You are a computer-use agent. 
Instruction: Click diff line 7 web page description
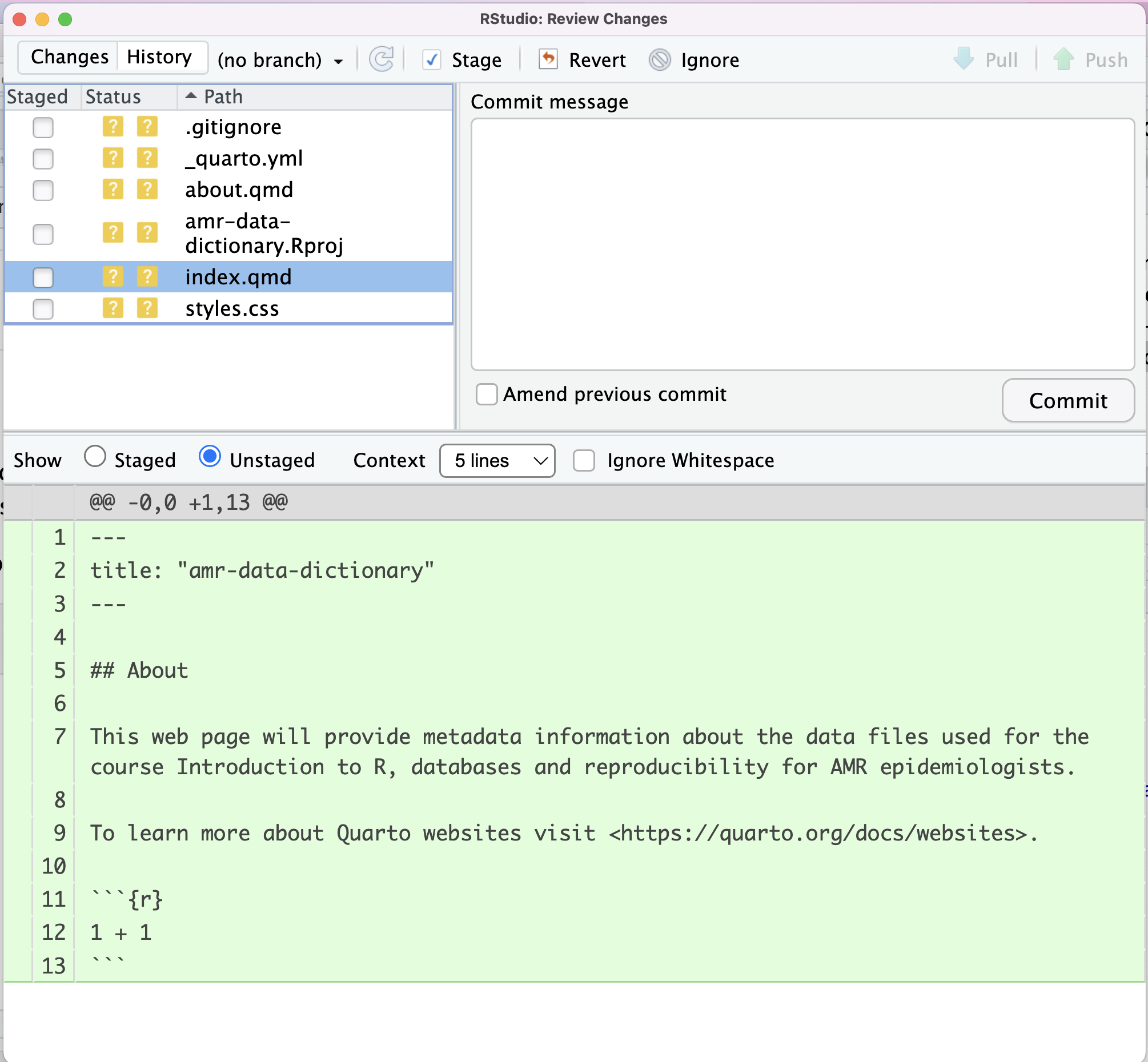pos(589,753)
